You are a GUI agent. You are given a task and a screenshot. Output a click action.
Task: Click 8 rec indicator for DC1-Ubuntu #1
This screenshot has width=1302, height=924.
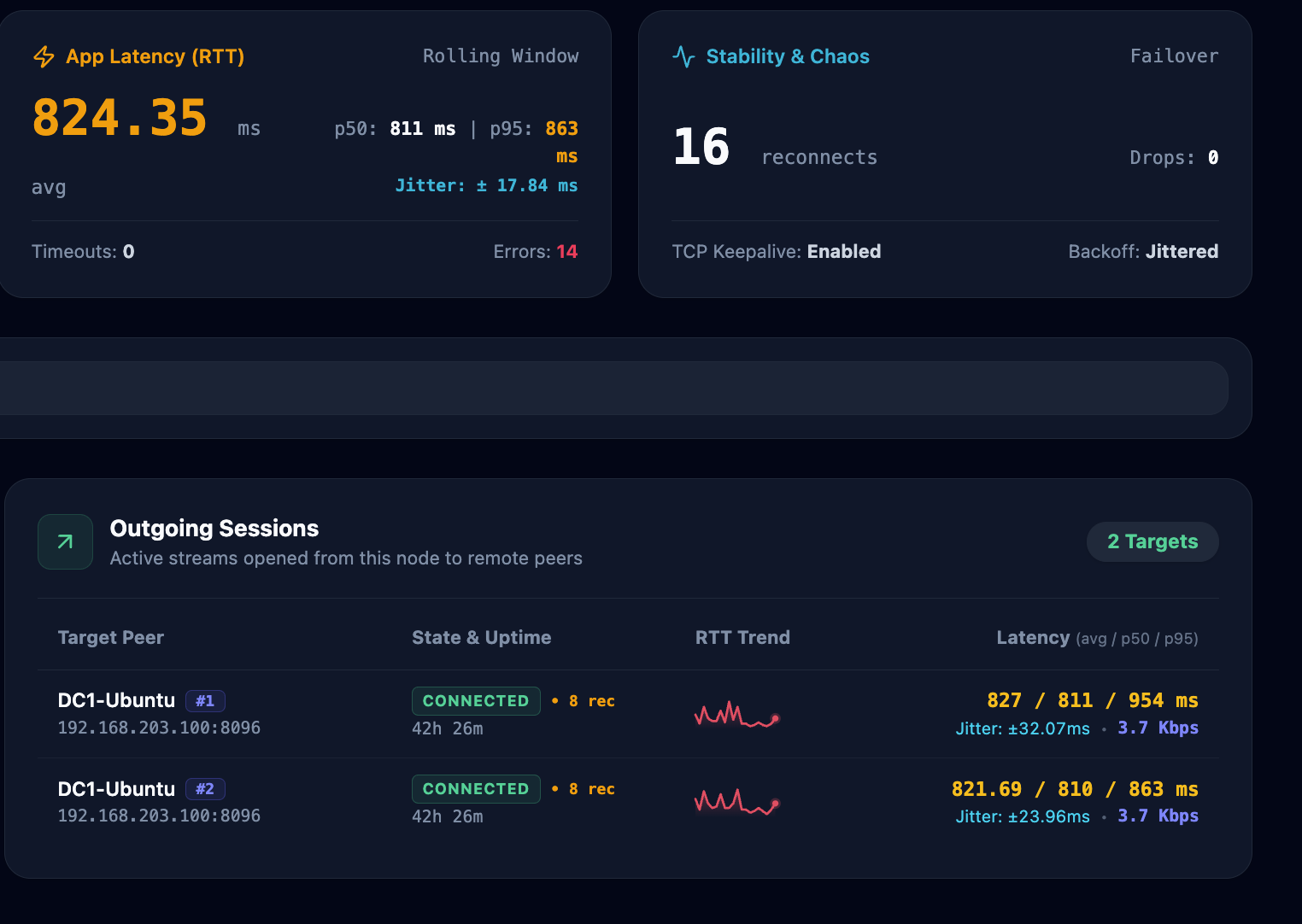coord(584,701)
